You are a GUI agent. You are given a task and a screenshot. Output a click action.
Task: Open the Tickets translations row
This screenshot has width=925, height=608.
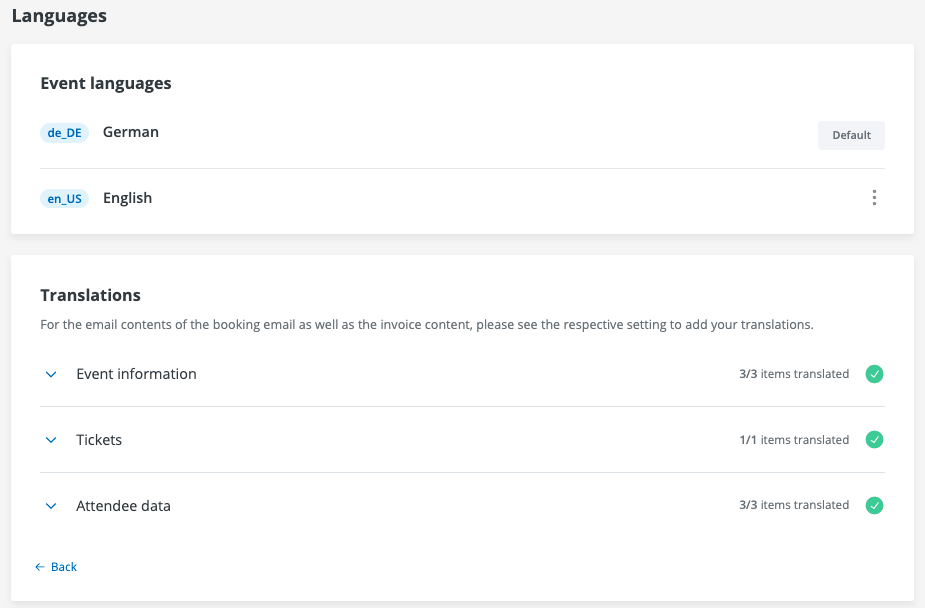click(99, 440)
